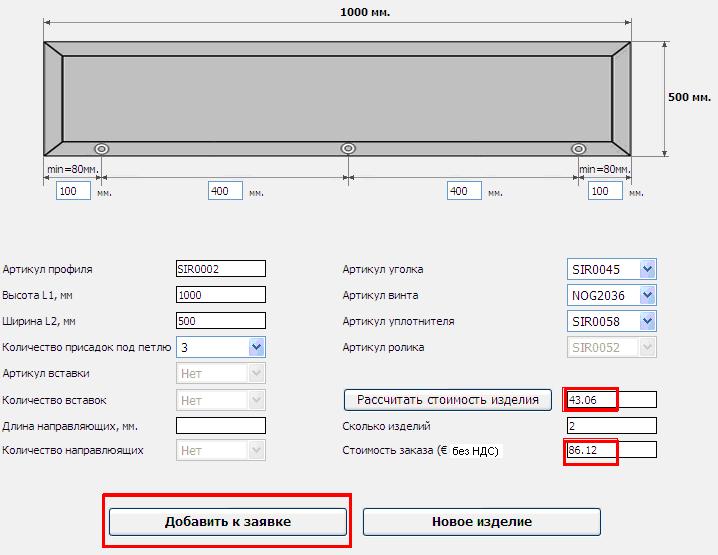Screen dimensions: 718x555
Task: Focus the Артикул профиля input field
Action: click(220, 269)
